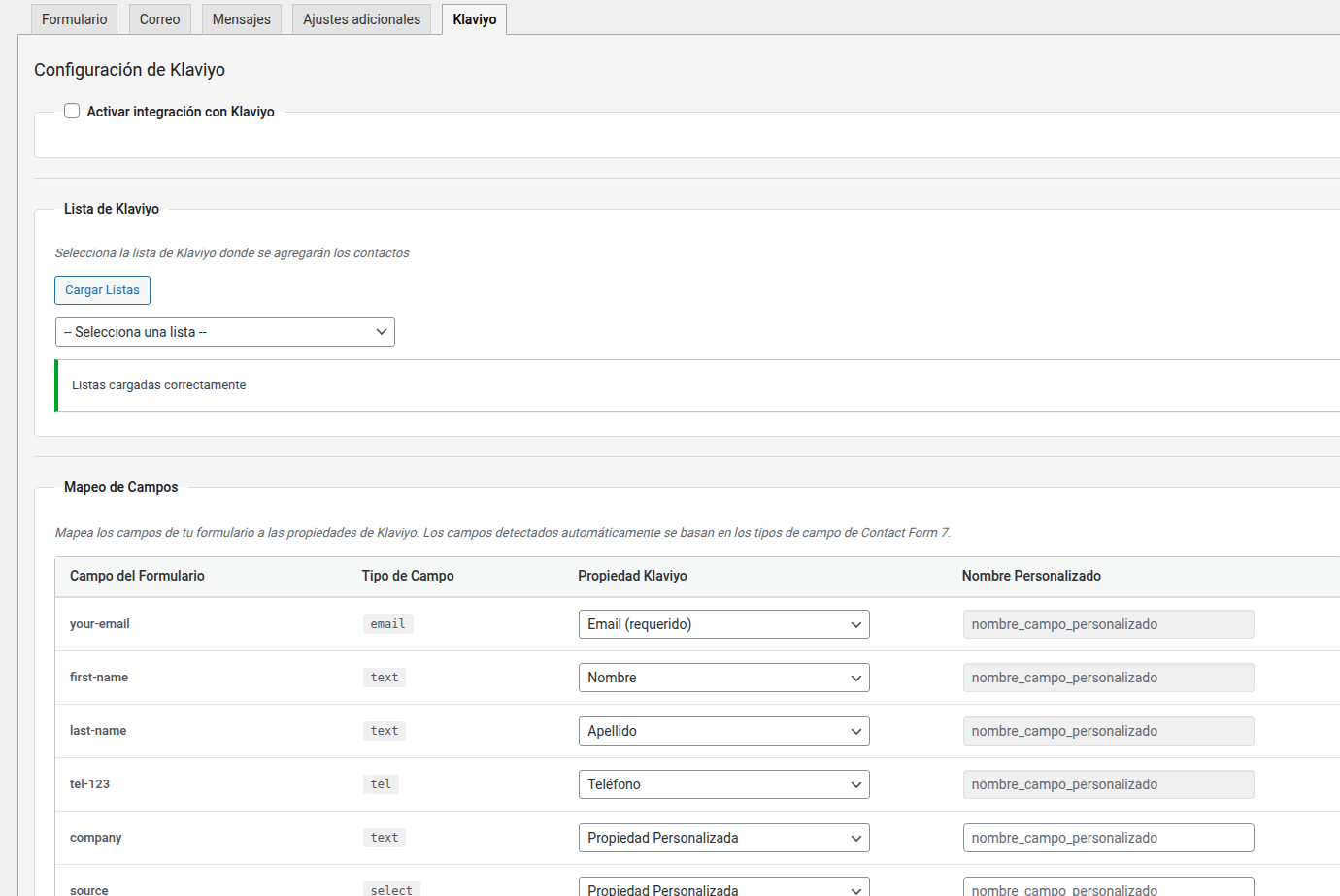1340x896 pixels.
Task: Open the Teléfono dropdown for tel-123
Action: click(723, 783)
